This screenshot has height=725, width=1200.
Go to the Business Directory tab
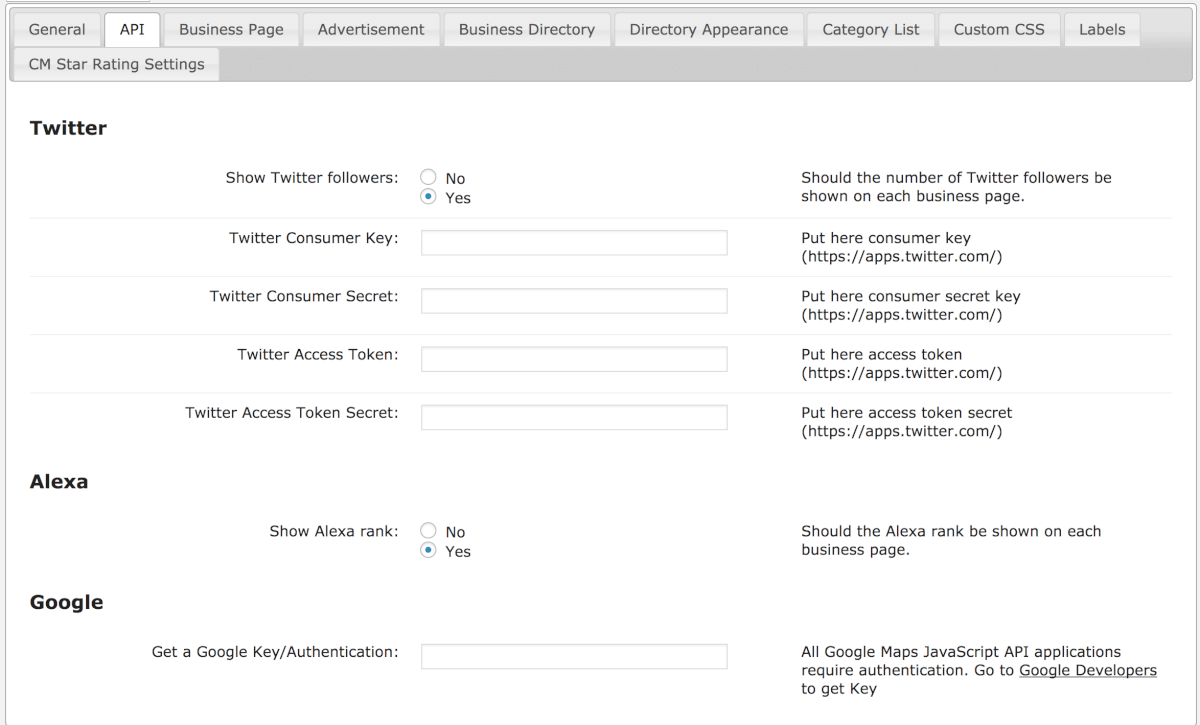tap(526, 30)
